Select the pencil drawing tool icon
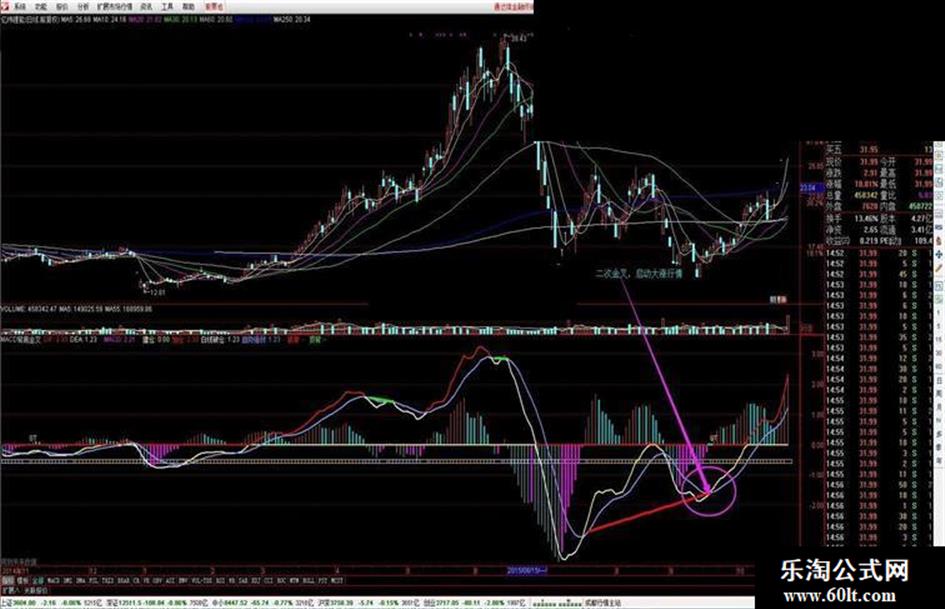 coord(939,267)
